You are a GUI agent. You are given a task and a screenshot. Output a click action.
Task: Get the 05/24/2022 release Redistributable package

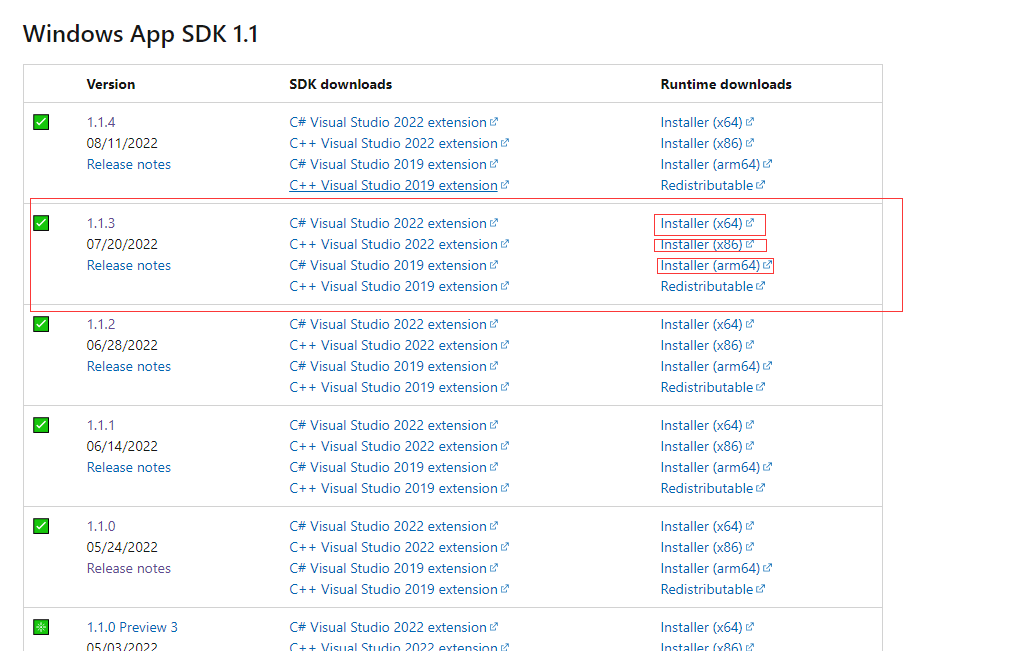click(713, 589)
